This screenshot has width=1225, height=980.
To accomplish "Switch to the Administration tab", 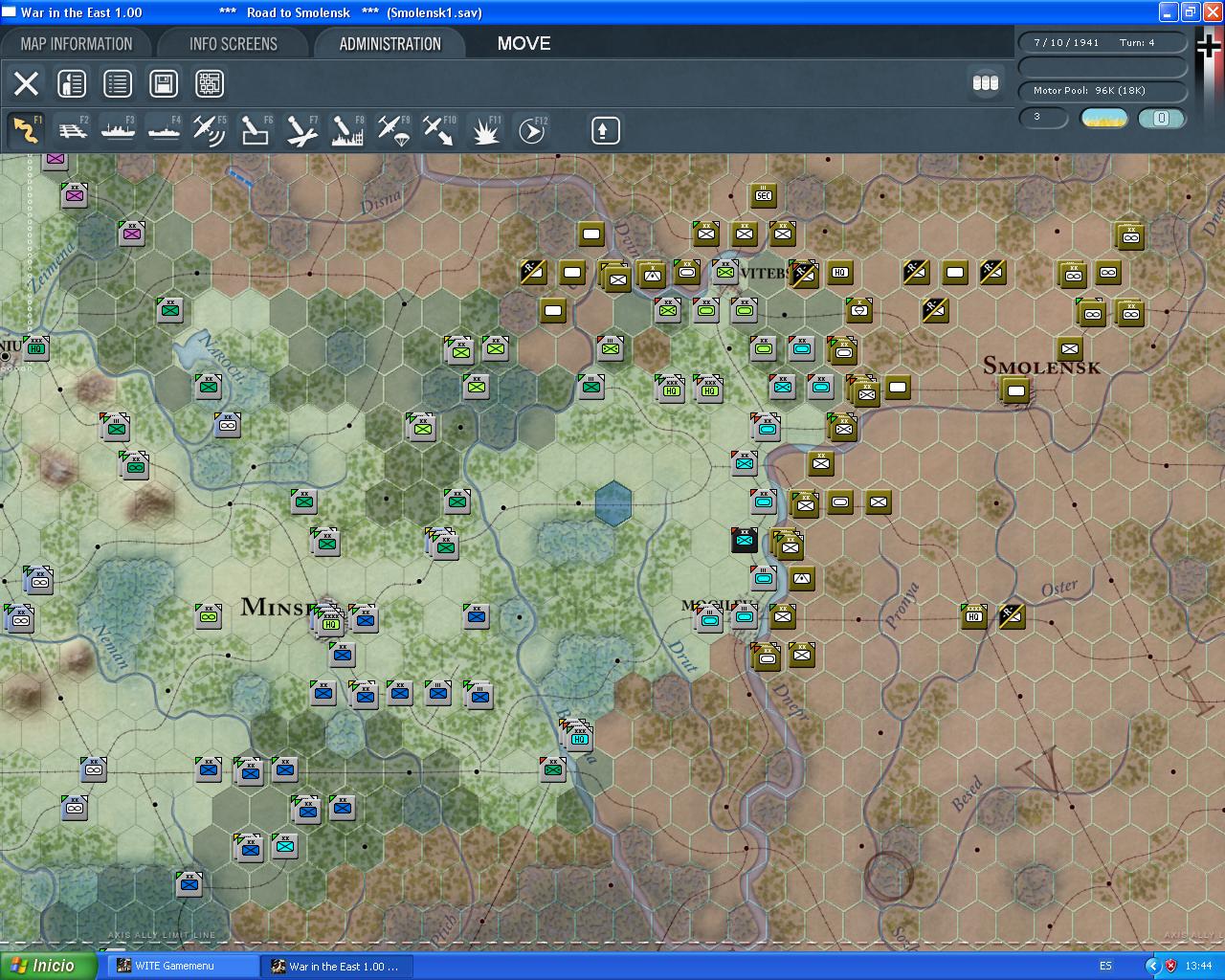I will pyautogui.click(x=390, y=43).
